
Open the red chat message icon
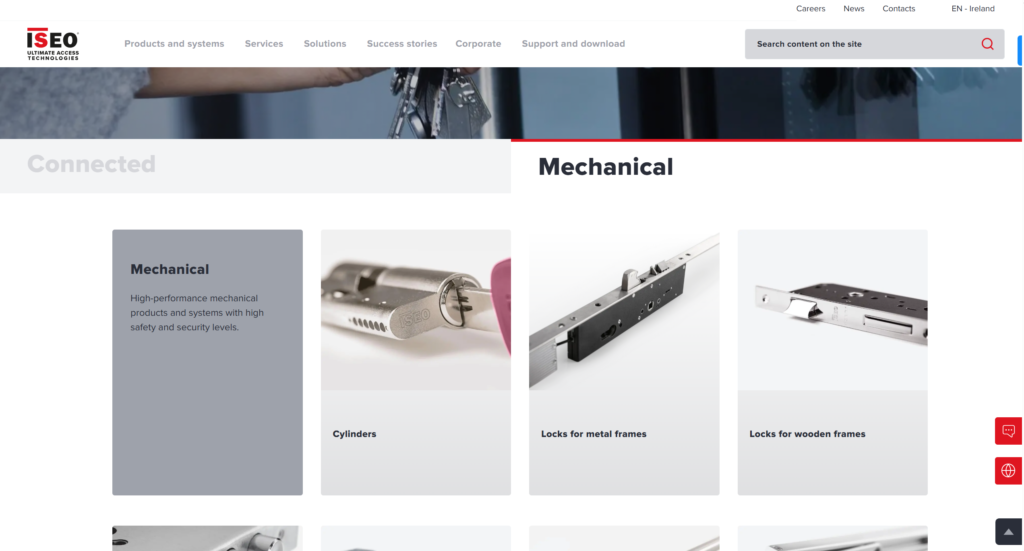click(x=1008, y=431)
